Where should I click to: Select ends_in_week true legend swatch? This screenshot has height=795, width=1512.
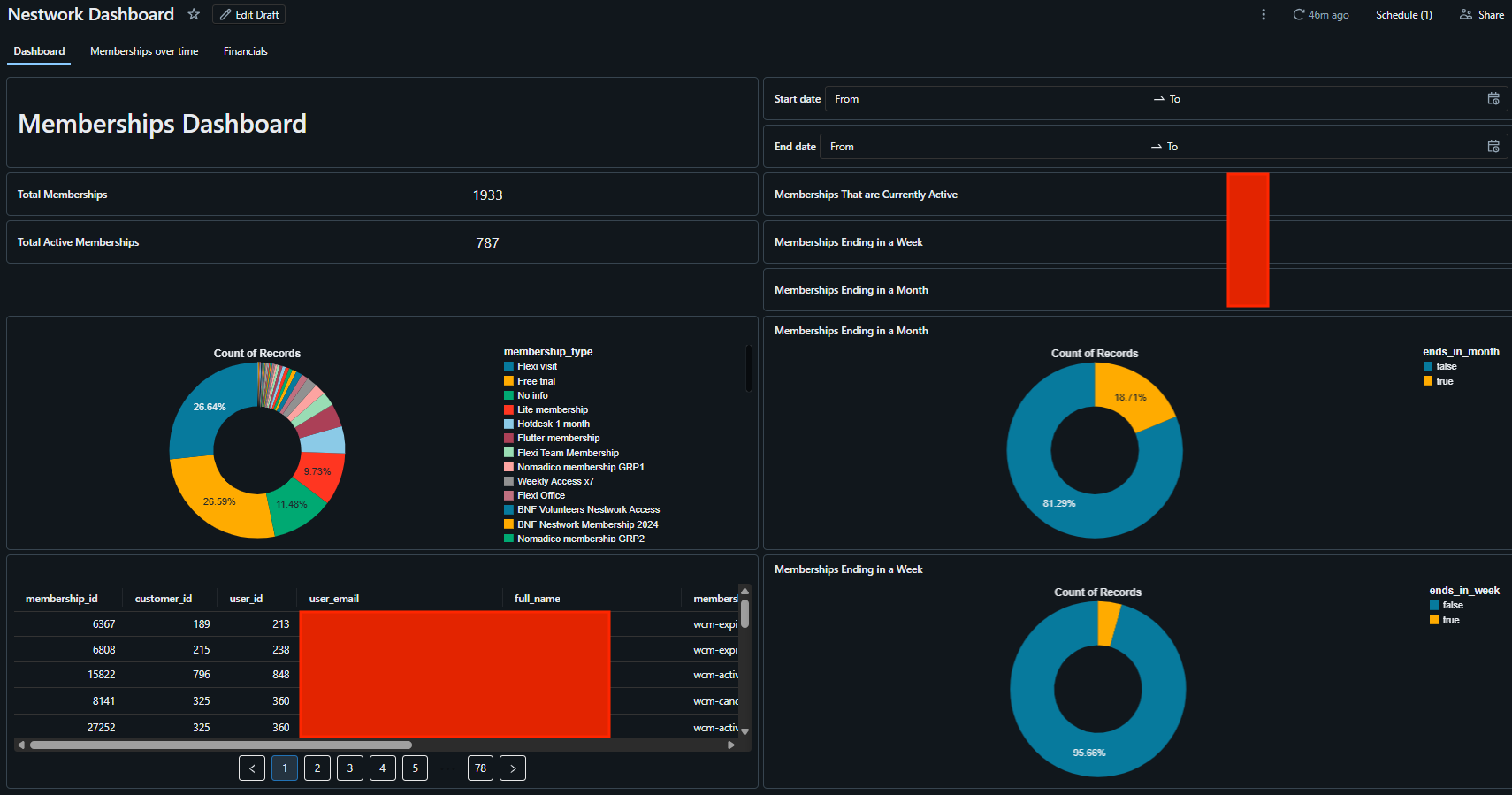click(1434, 620)
